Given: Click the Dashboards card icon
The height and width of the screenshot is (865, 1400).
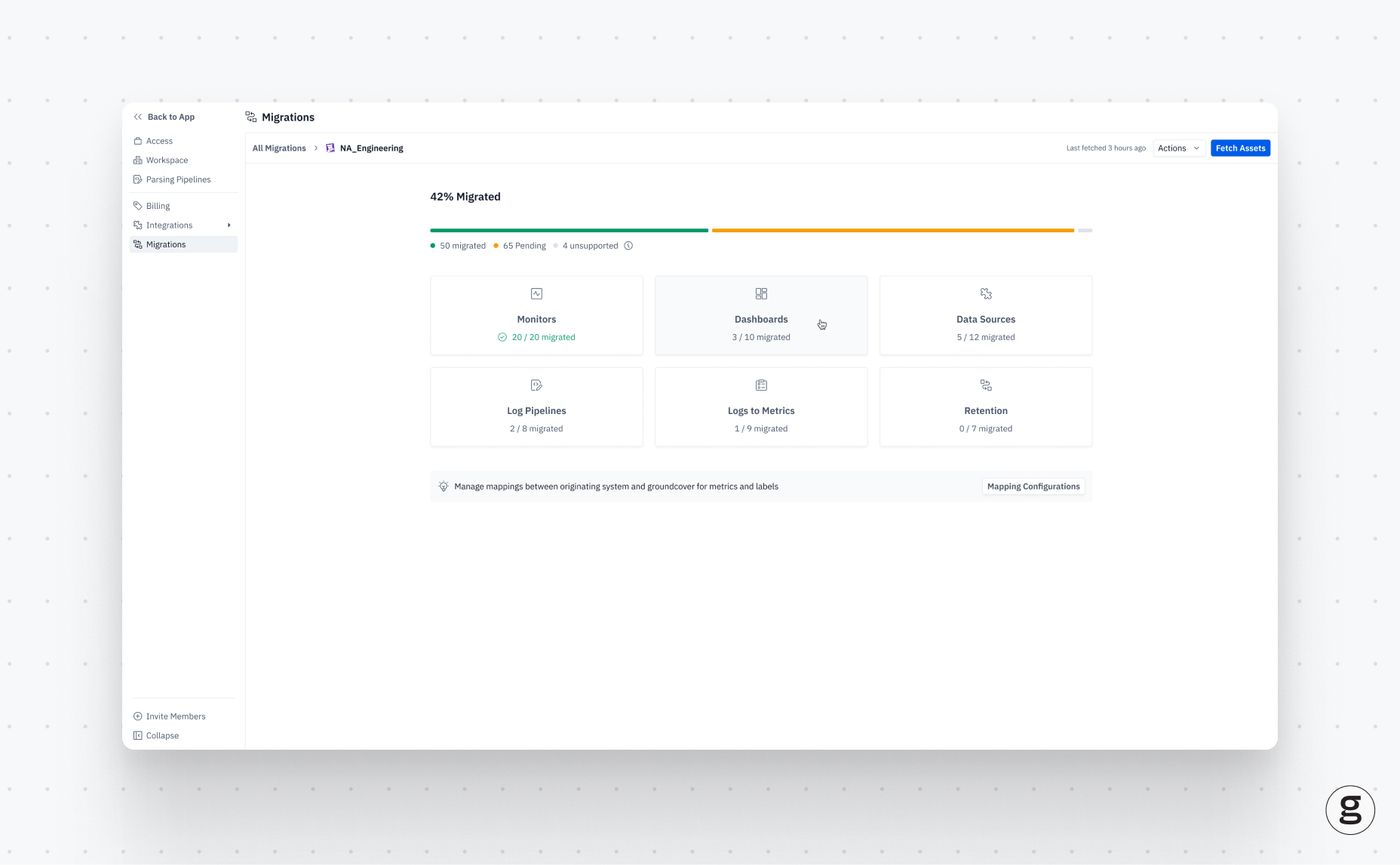Looking at the screenshot, I should tap(761, 294).
